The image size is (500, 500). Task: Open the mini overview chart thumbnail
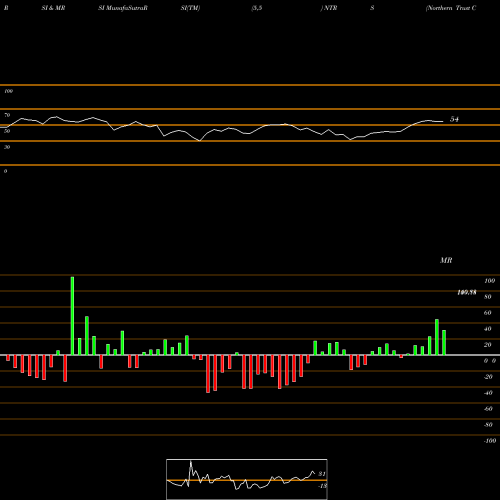point(247,479)
